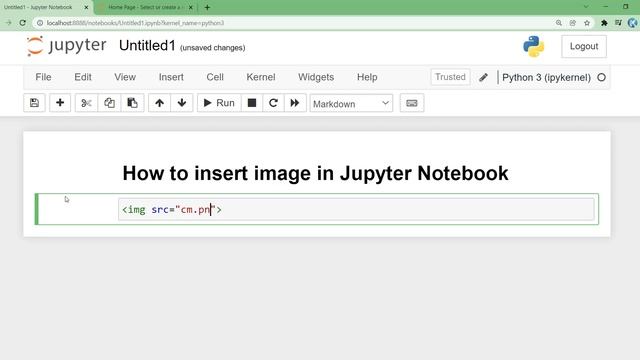Paste cells below icon

(x=132, y=103)
